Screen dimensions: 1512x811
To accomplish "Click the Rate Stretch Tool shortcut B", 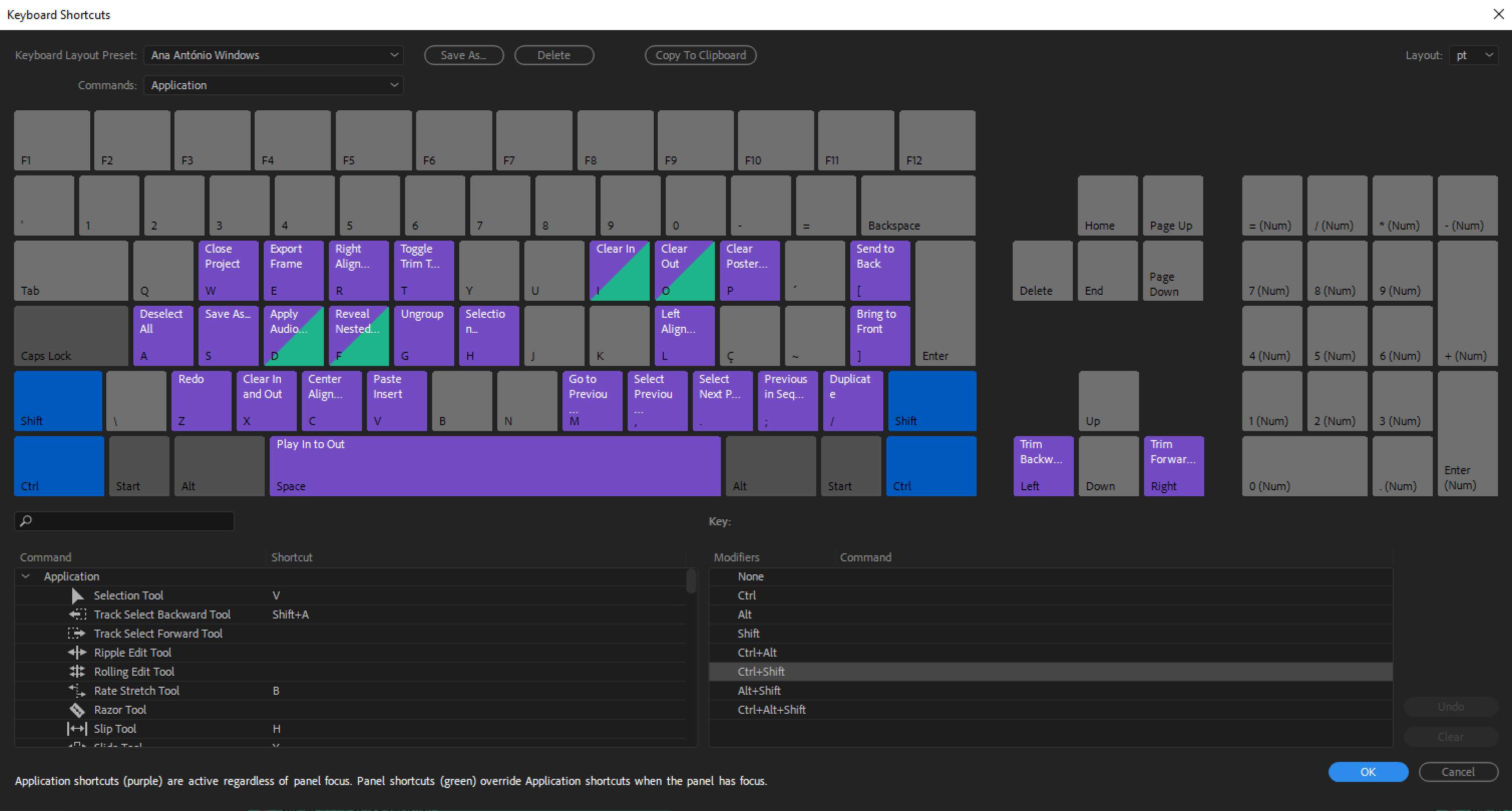I will pos(276,691).
